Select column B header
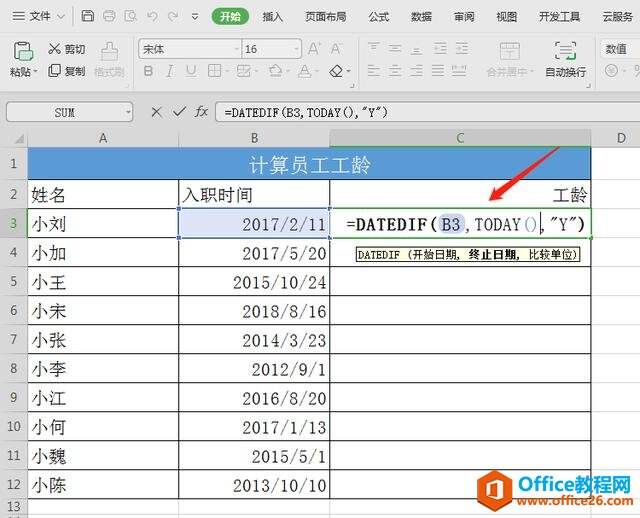 pos(254,138)
